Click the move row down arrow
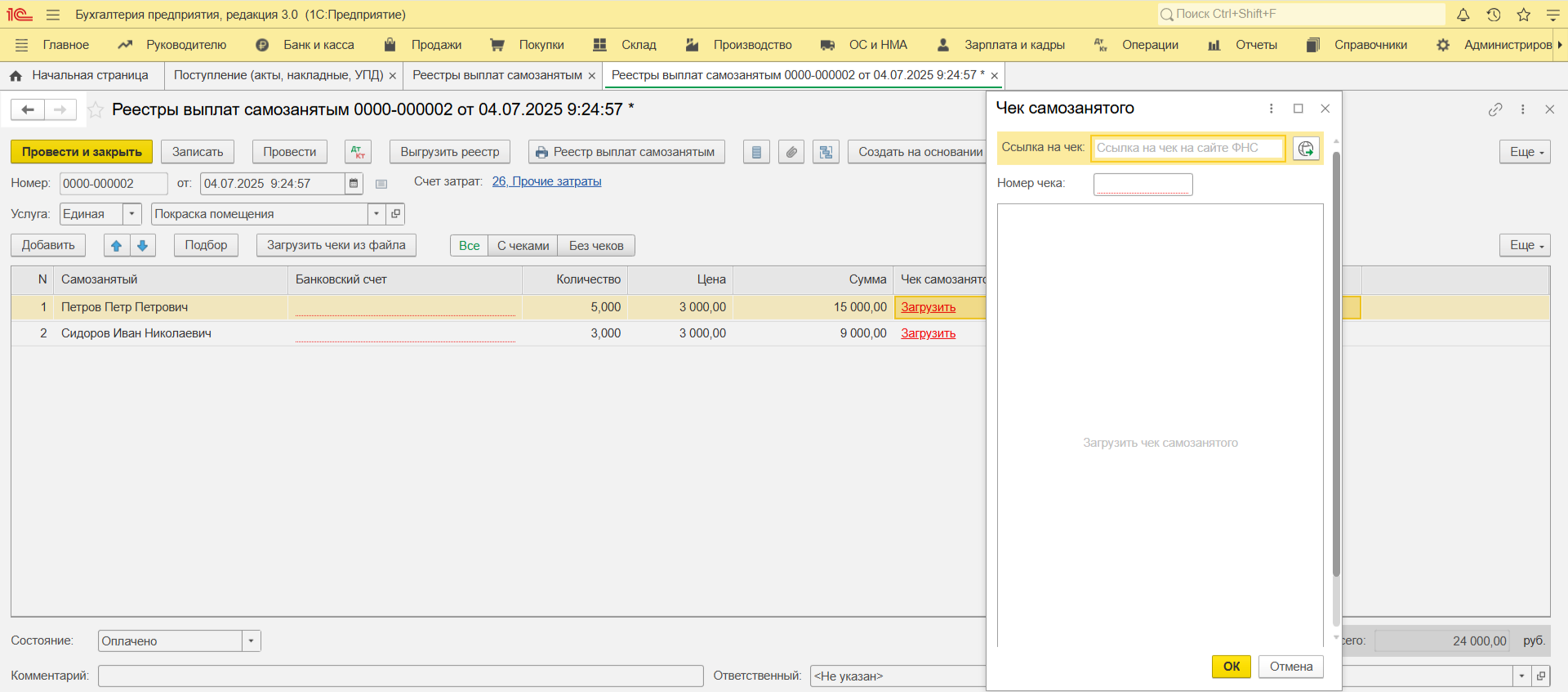Viewport: 1568px width, 692px height. pyautogui.click(x=142, y=245)
